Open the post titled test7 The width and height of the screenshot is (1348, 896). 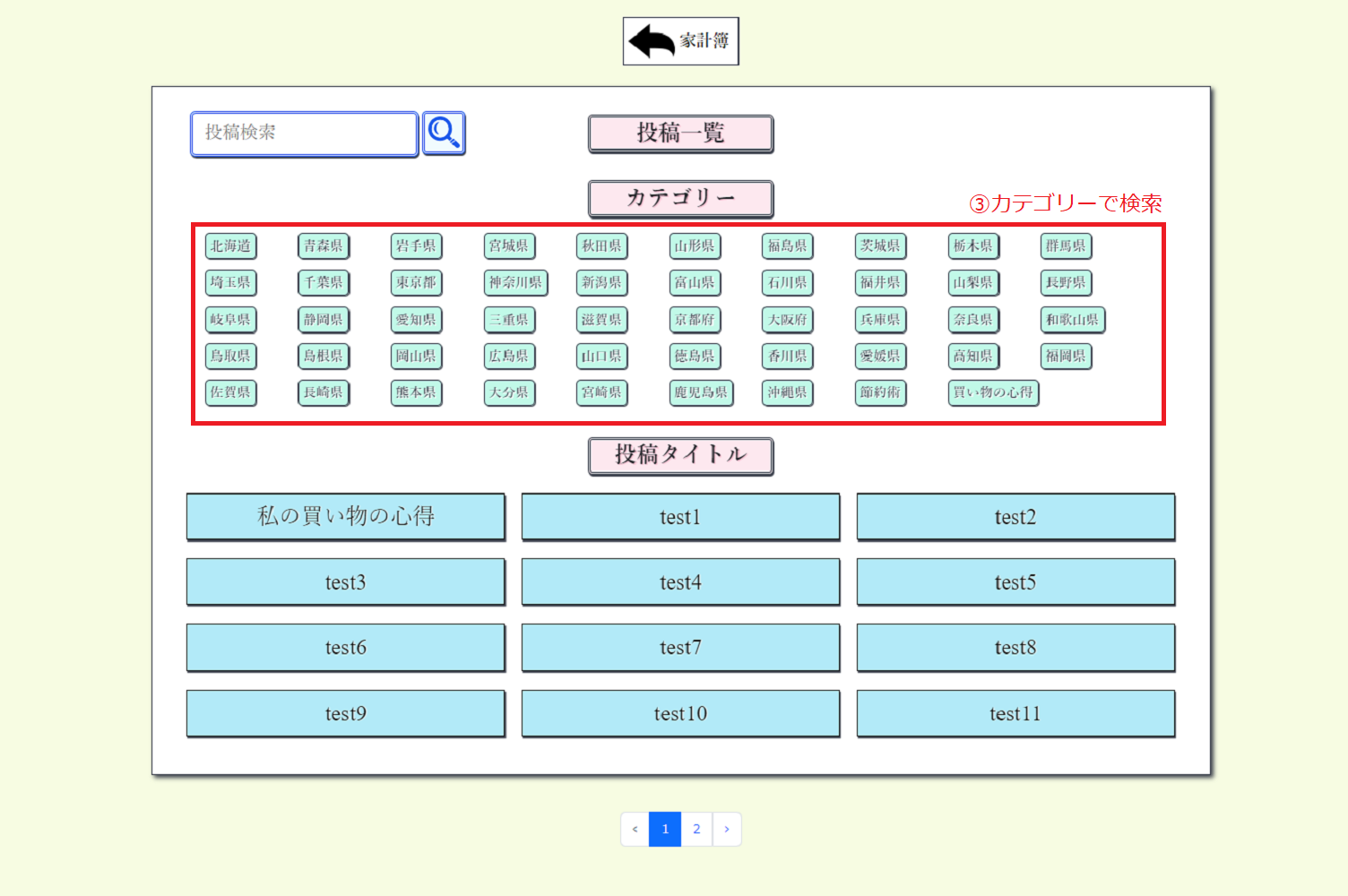coord(681,648)
